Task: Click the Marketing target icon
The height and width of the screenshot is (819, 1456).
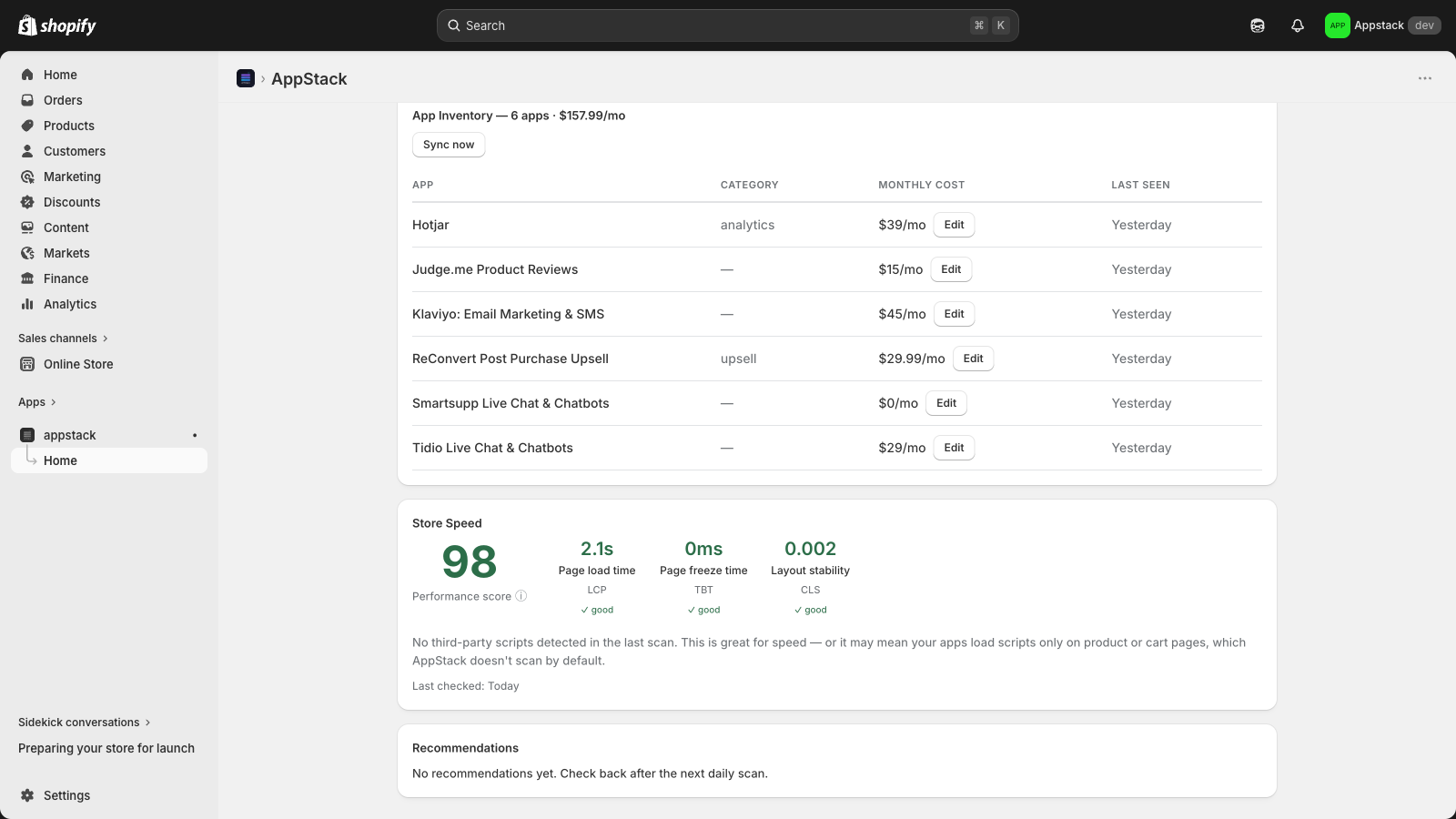Action: coord(27,177)
